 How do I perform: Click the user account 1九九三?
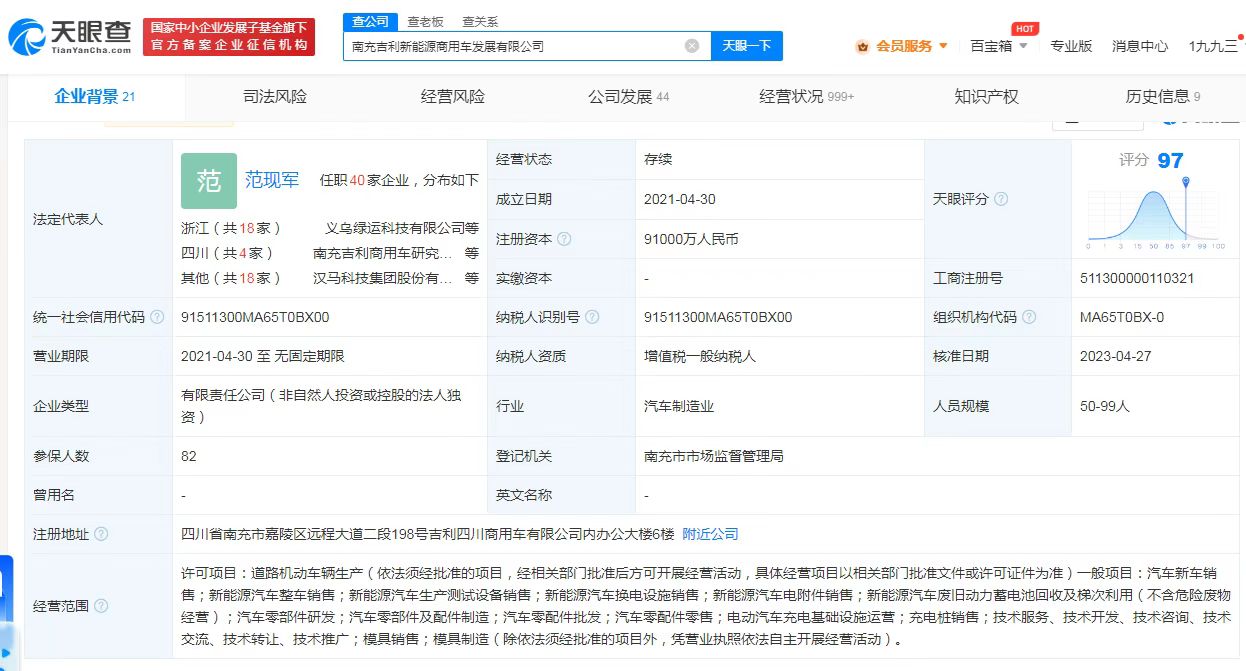(1213, 46)
